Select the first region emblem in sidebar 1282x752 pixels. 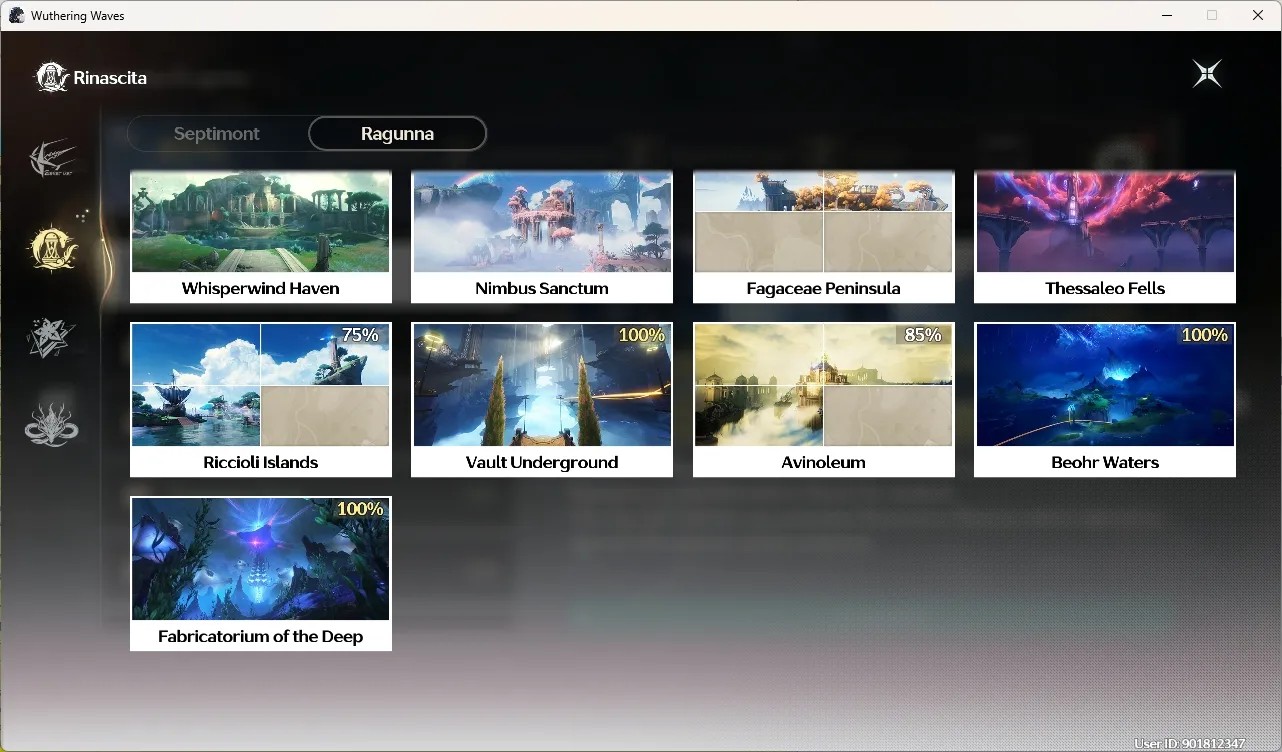[52, 158]
